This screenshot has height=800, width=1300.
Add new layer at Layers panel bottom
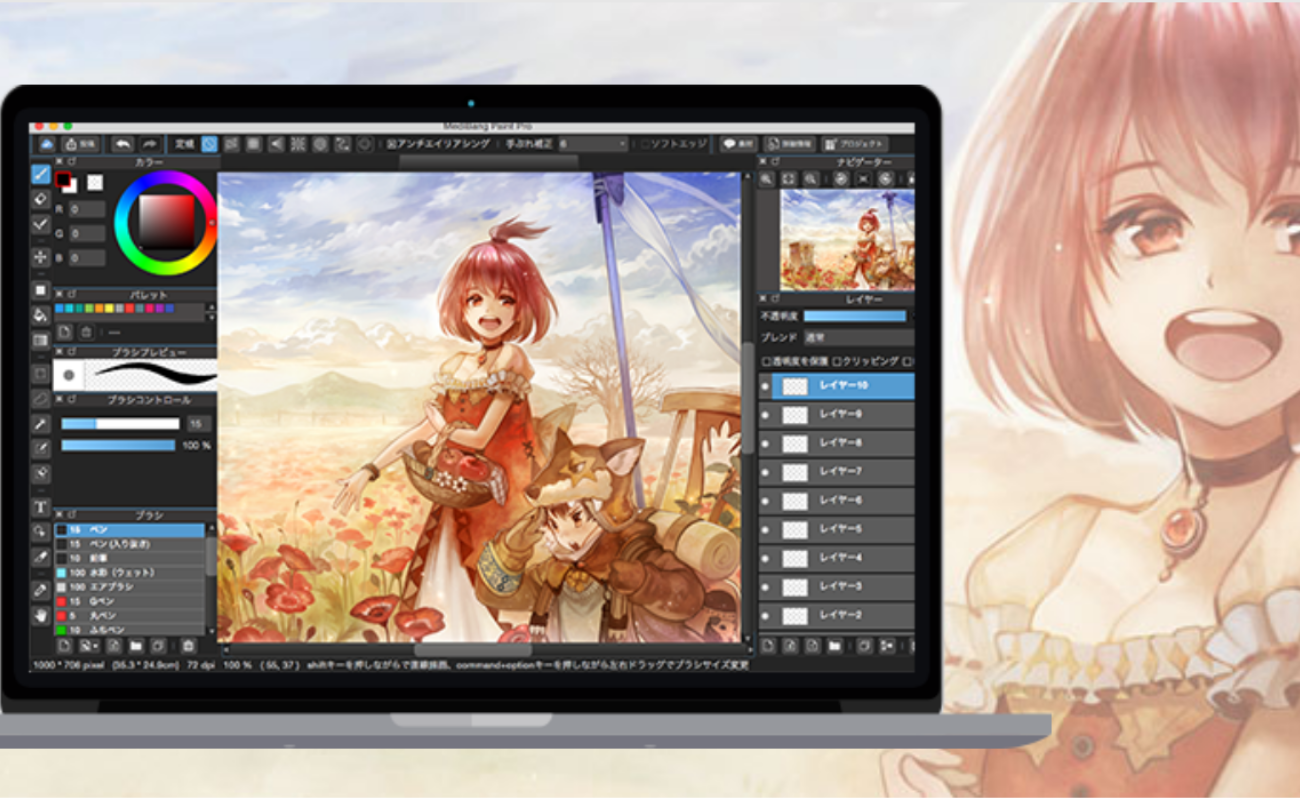click(x=767, y=646)
